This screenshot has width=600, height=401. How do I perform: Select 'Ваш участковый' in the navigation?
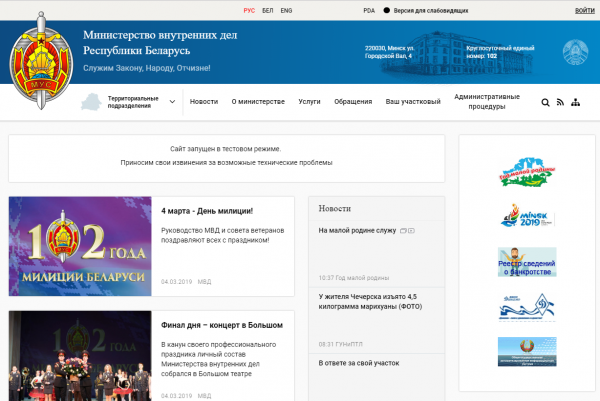click(x=413, y=102)
